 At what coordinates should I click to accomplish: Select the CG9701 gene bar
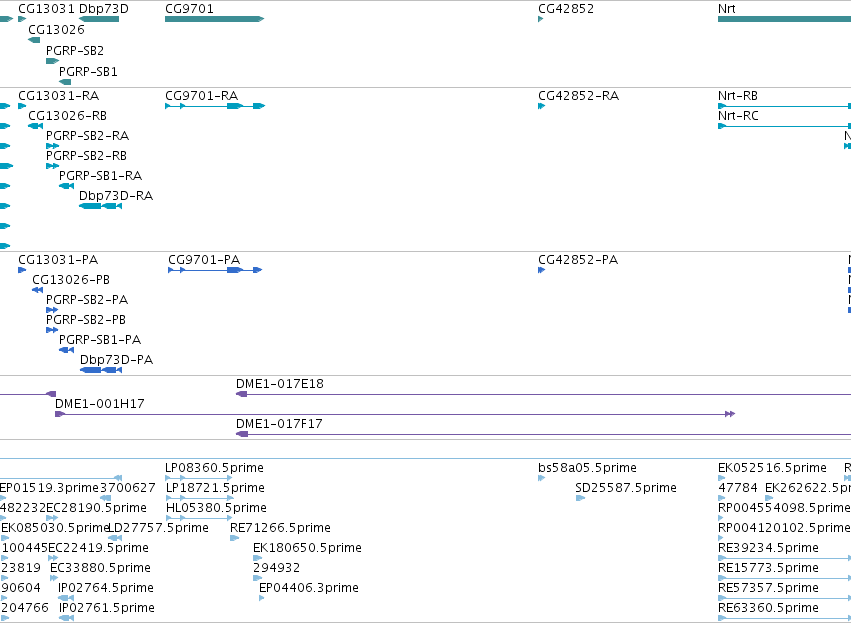click(x=214, y=19)
